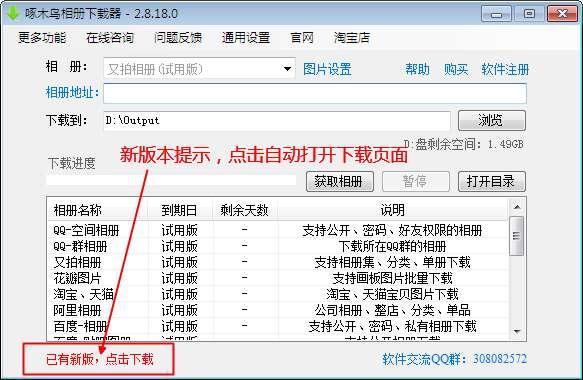Open the 图片设置 link
Viewport: 583px width, 380px height.
click(x=327, y=69)
